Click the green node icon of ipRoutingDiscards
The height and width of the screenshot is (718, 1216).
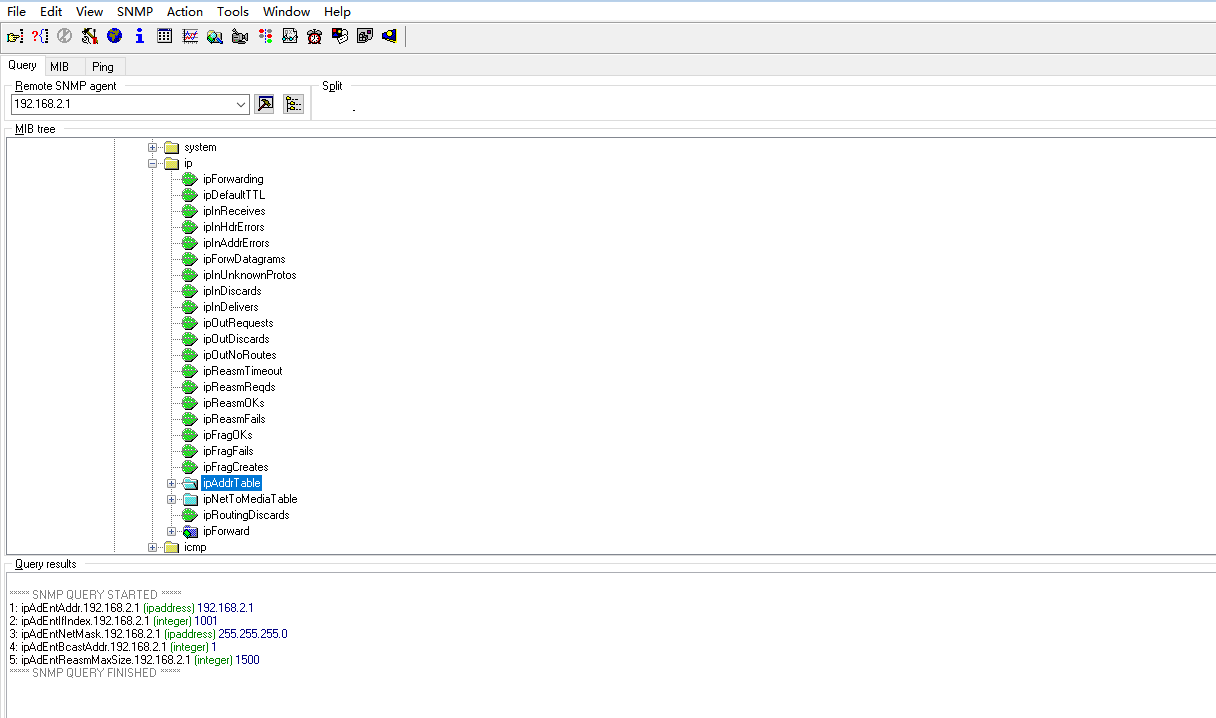click(x=189, y=515)
